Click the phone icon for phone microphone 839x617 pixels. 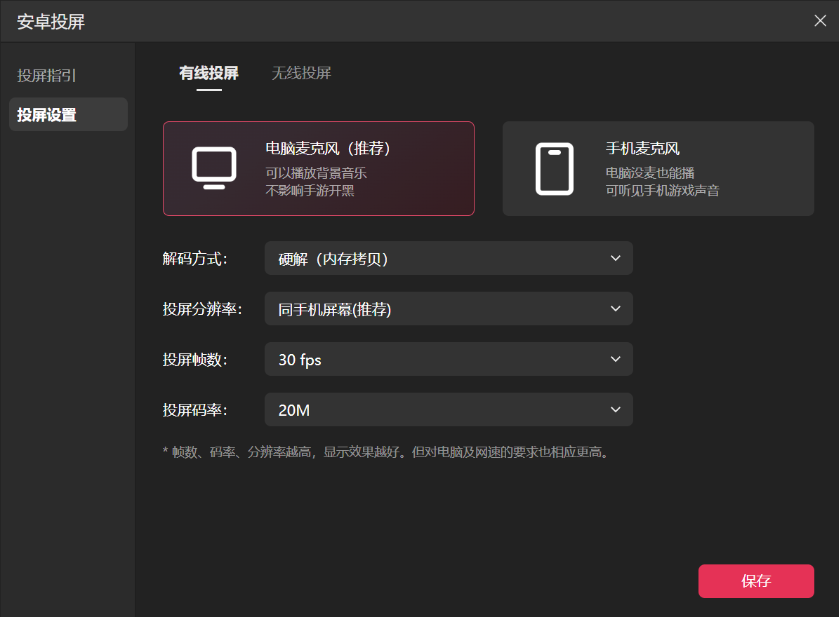point(554,168)
